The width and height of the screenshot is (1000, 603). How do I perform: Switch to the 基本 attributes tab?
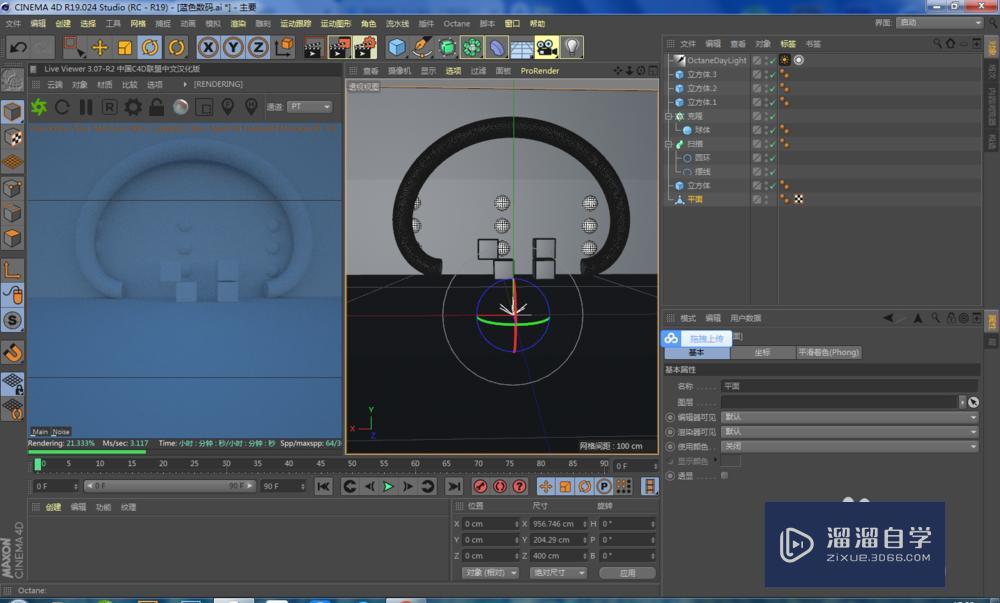click(696, 352)
